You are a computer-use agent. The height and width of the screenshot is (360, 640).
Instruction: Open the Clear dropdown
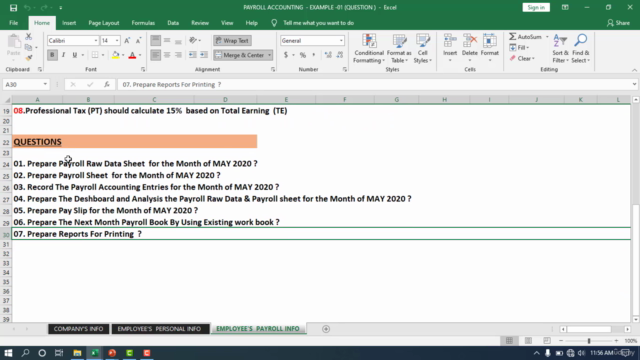point(522,58)
